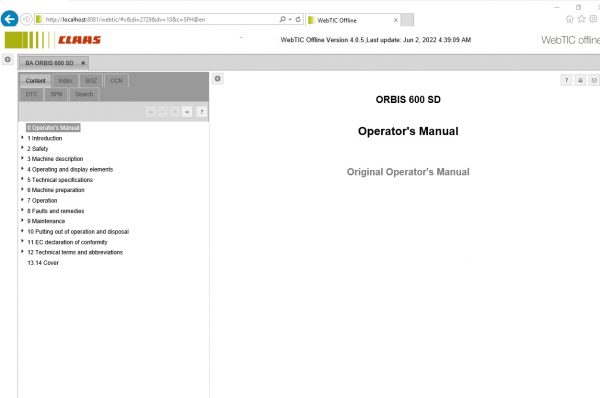Expand the 8 Faults and remedies arrow
The height and width of the screenshot is (398, 600).
[22, 210]
